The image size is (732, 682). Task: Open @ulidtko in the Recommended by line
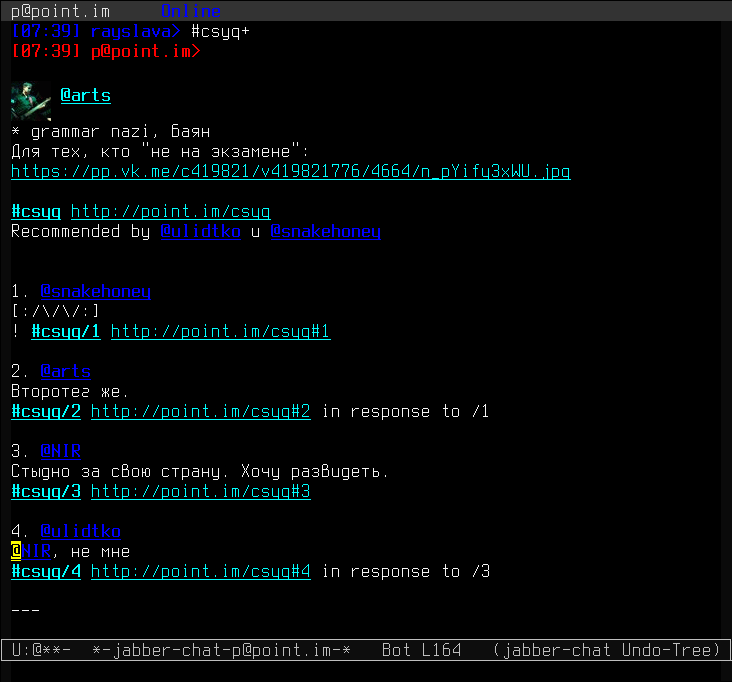[x=200, y=232]
